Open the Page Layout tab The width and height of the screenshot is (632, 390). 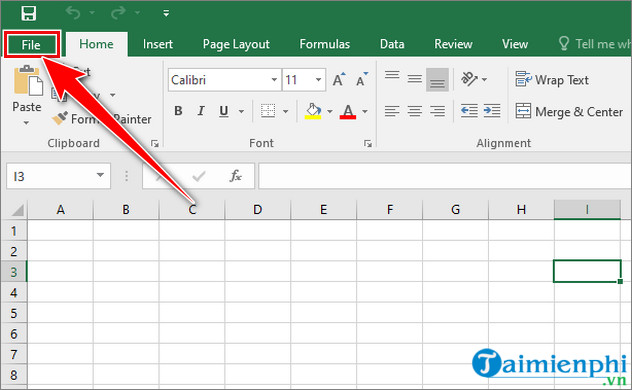point(236,44)
